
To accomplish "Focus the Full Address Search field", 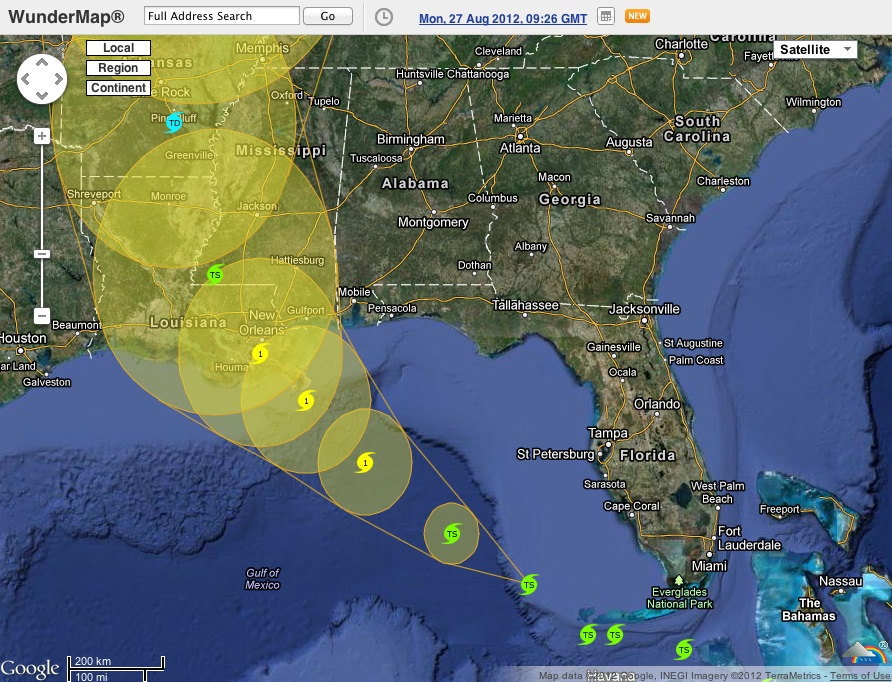I will tap(221, 16).
